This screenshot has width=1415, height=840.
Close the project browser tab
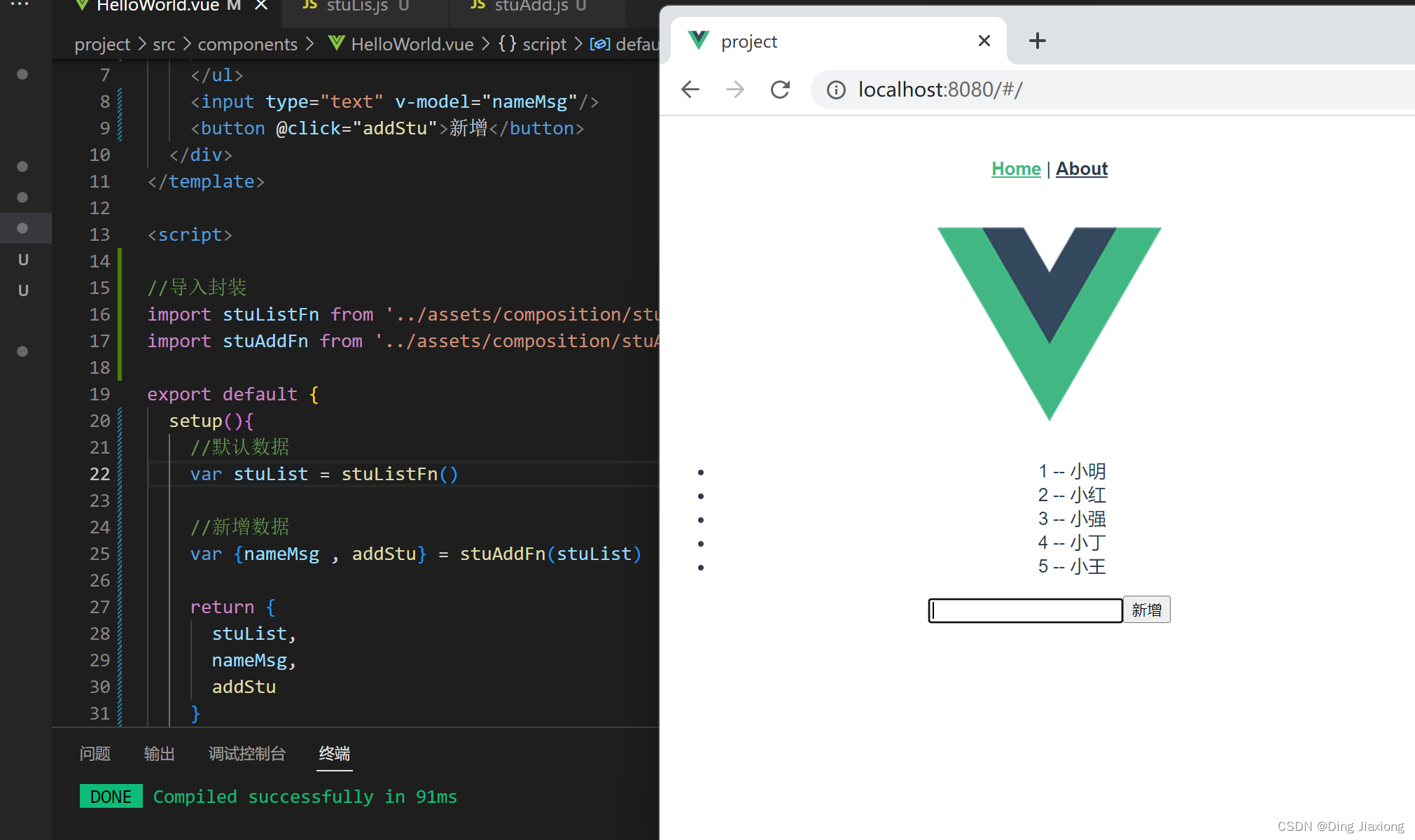pos(984,41)
